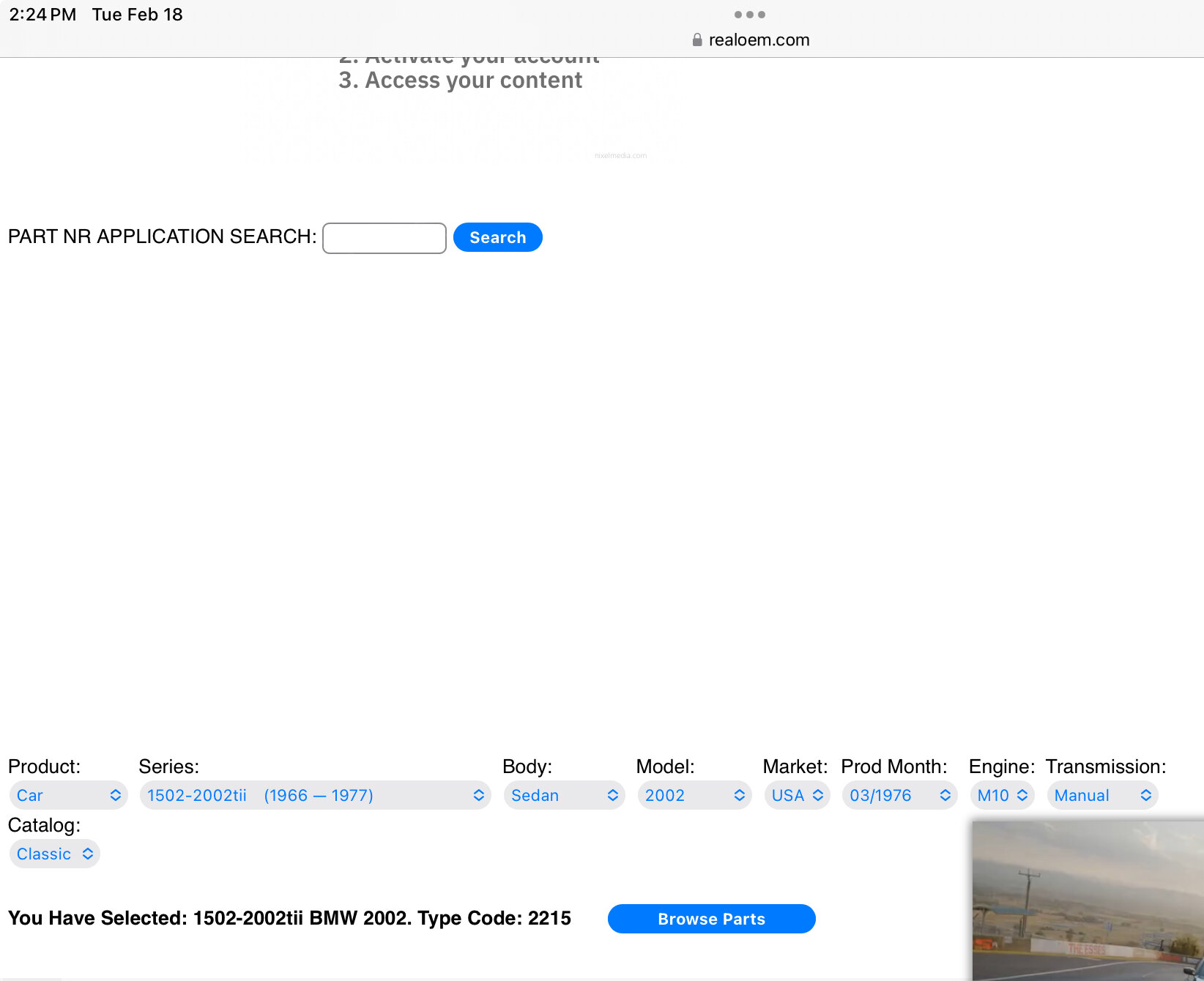1204x981 pixels.
Task: Tap the realoem.com address bar
Action: [x=759, y=40]
